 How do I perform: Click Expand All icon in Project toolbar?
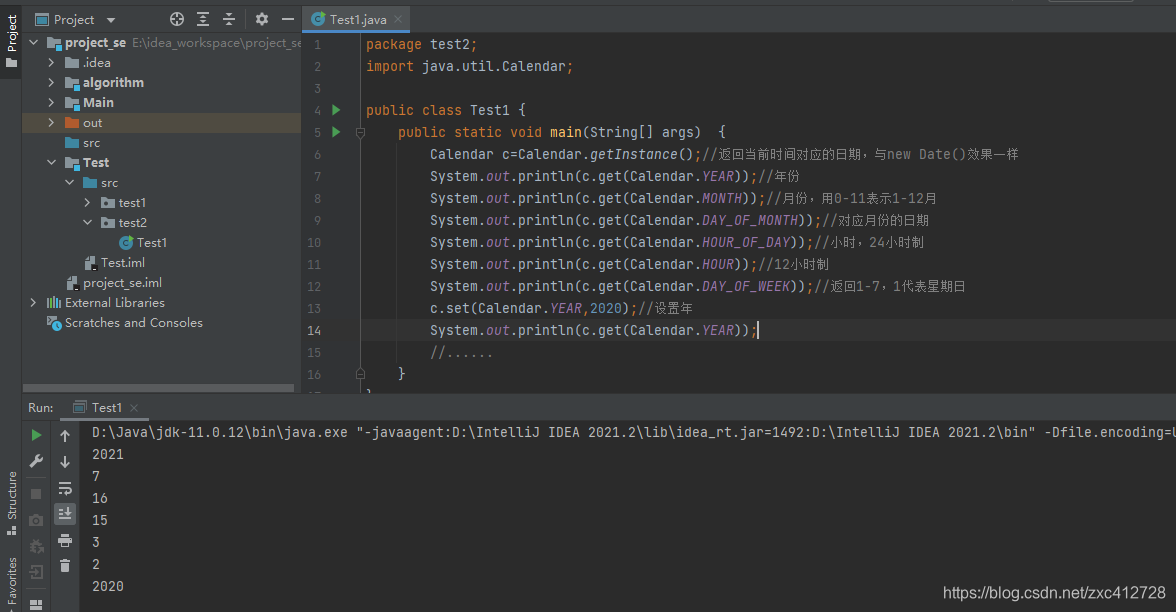pyautogui.click(x=203, y=20)
